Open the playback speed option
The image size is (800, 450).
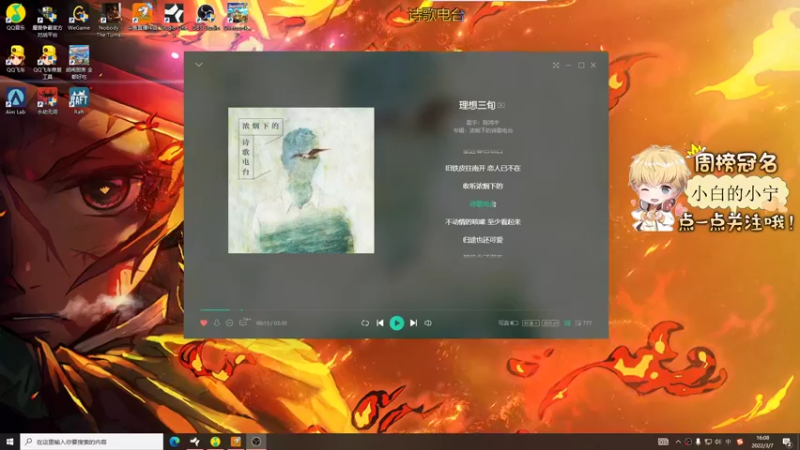point(531,323)
